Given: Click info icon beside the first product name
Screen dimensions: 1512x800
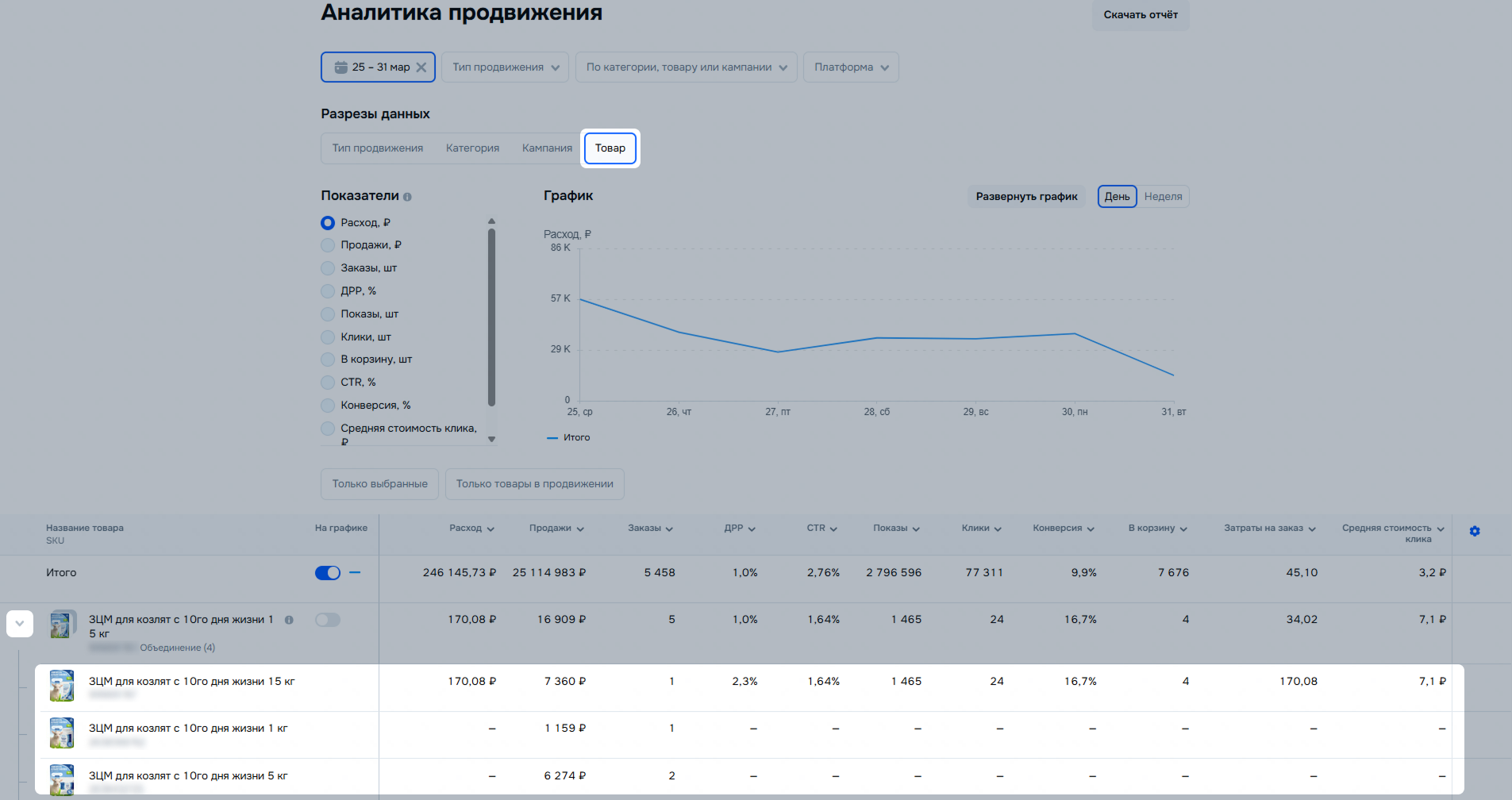Looking at the screenshot, I should pos(289,620).
